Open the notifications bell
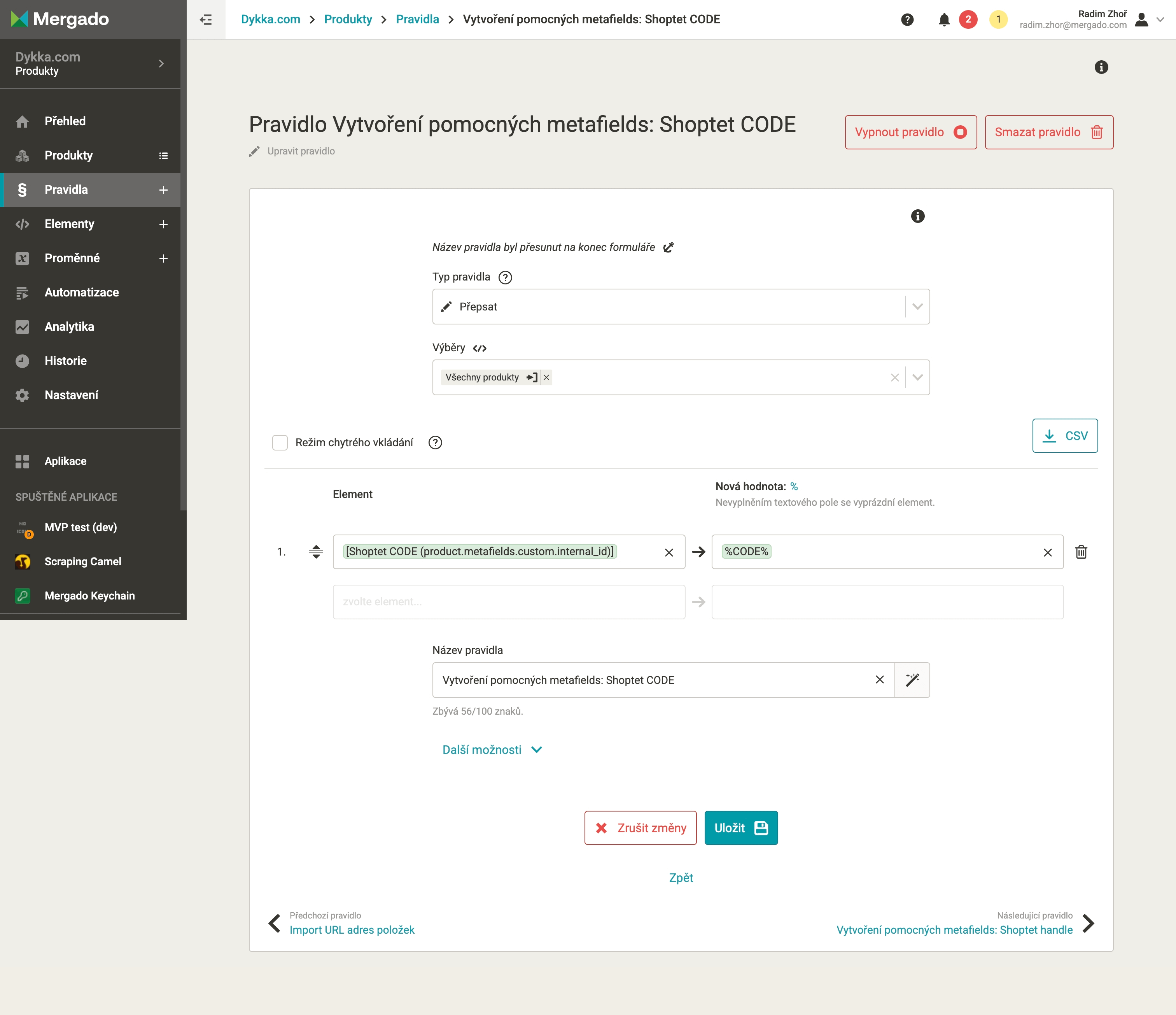 click(944, 20)
